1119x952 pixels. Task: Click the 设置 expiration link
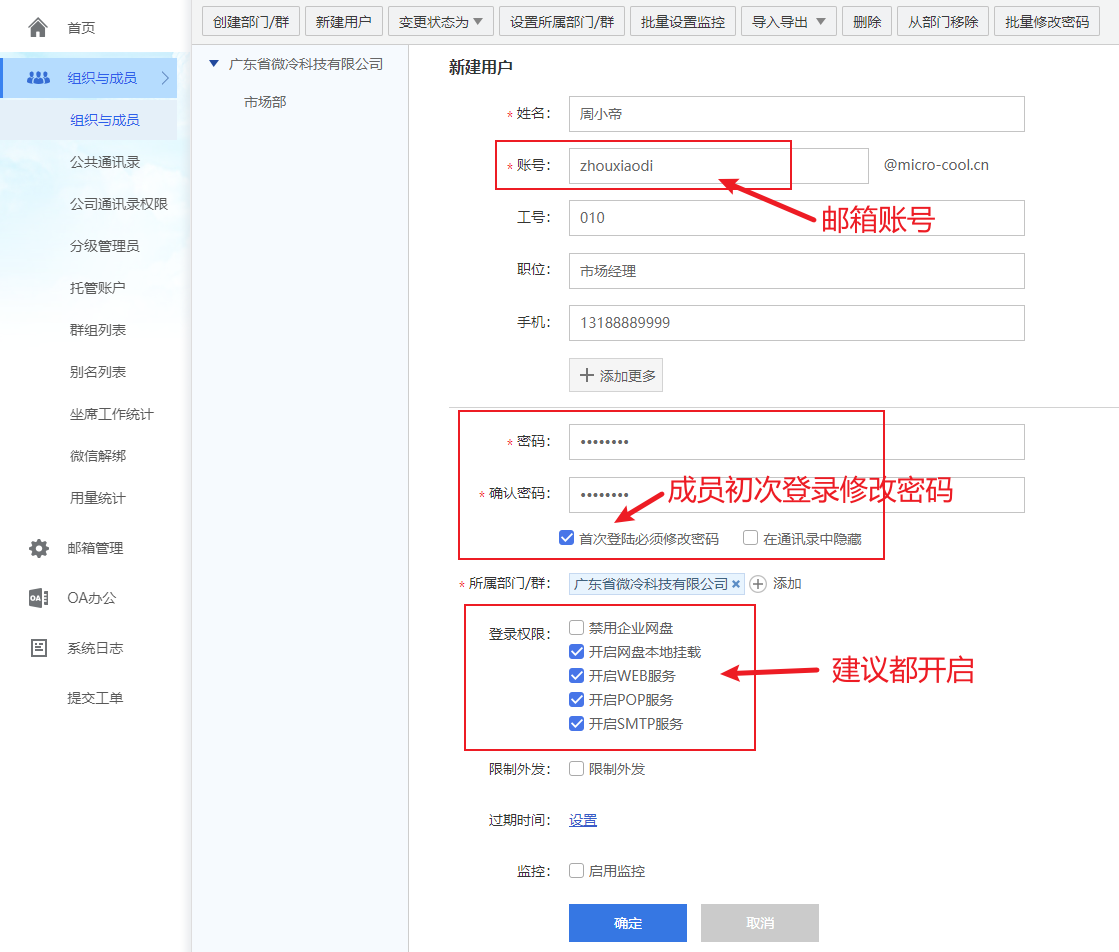(x=582, y=820)
